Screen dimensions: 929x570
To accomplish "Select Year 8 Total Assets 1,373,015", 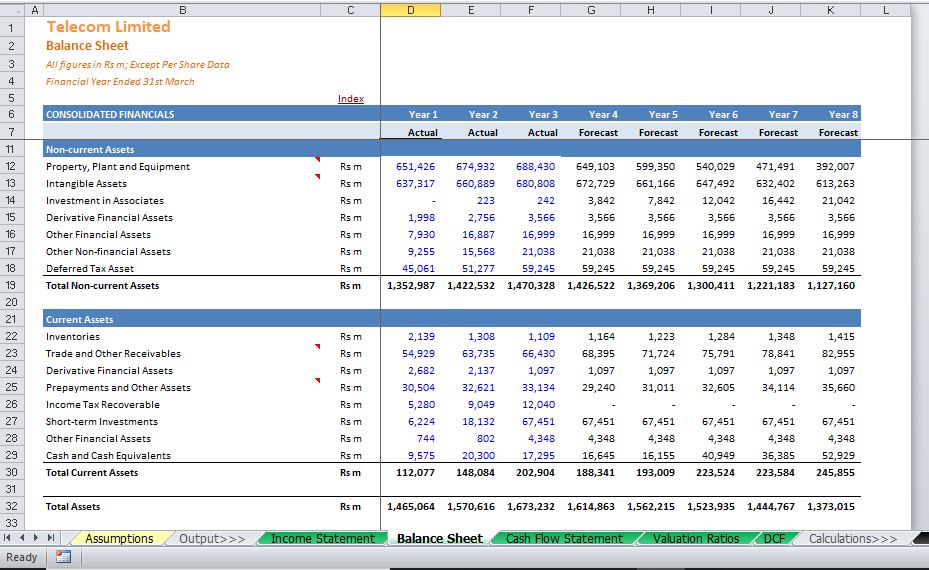I will pyautogui.click(x=831, y=507).
